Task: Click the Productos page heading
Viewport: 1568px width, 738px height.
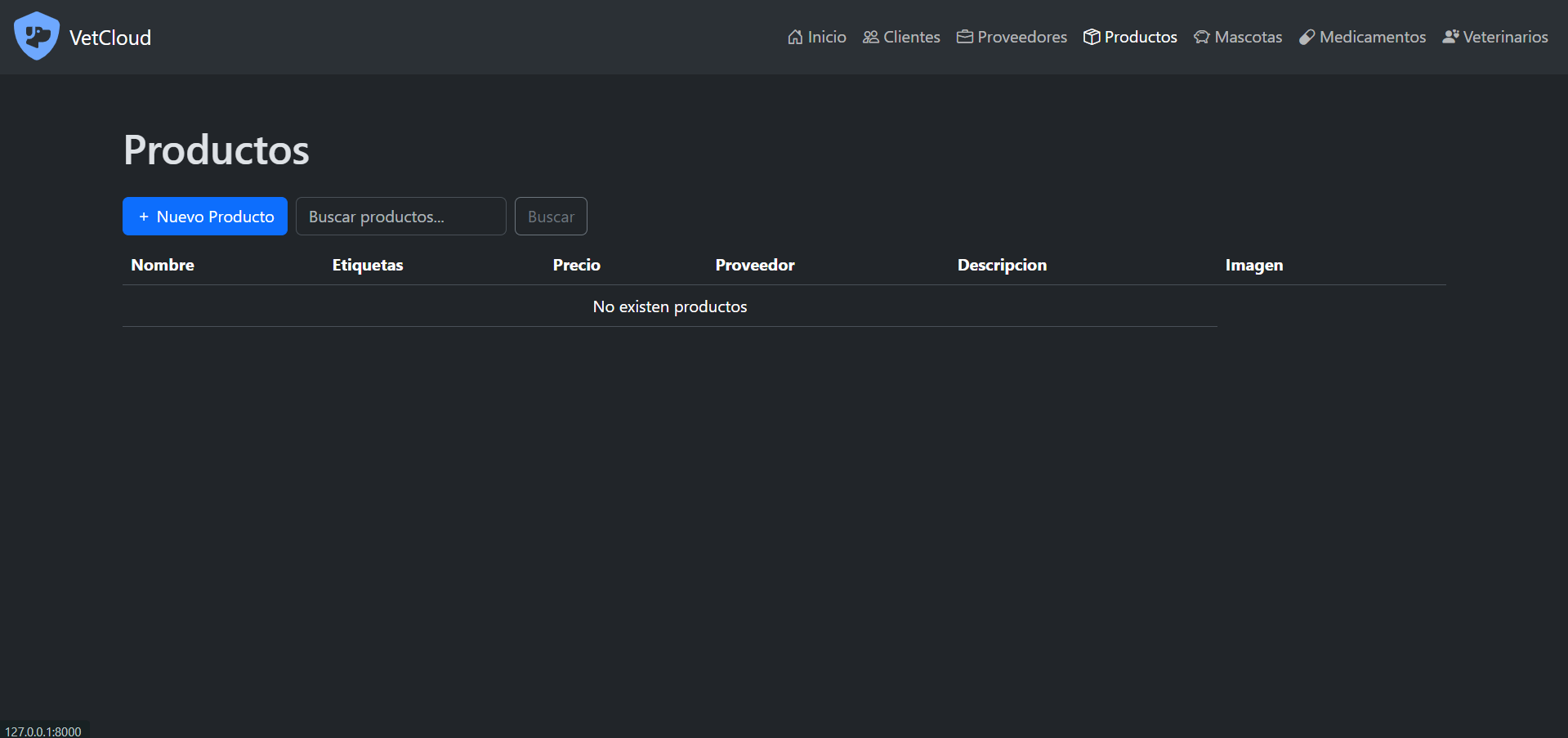Action: (217, 150)
